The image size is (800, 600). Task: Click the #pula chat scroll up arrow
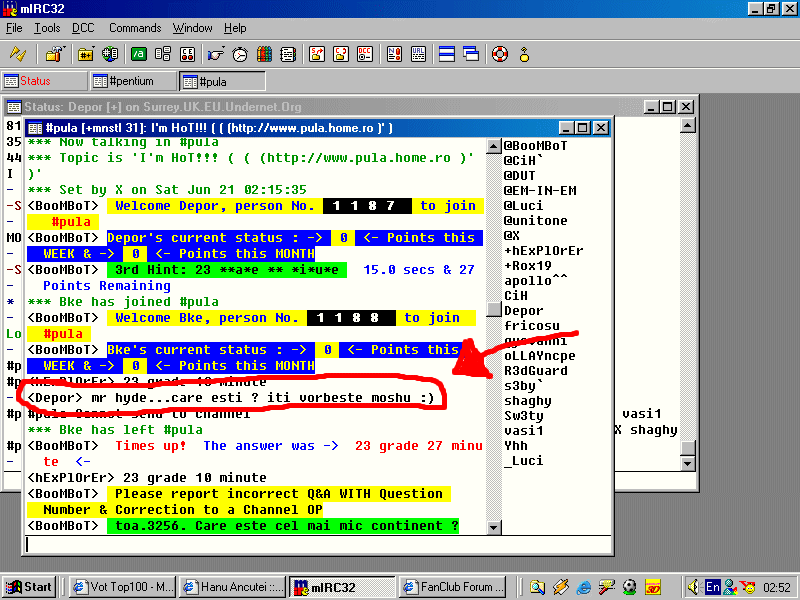coord(493,146)
